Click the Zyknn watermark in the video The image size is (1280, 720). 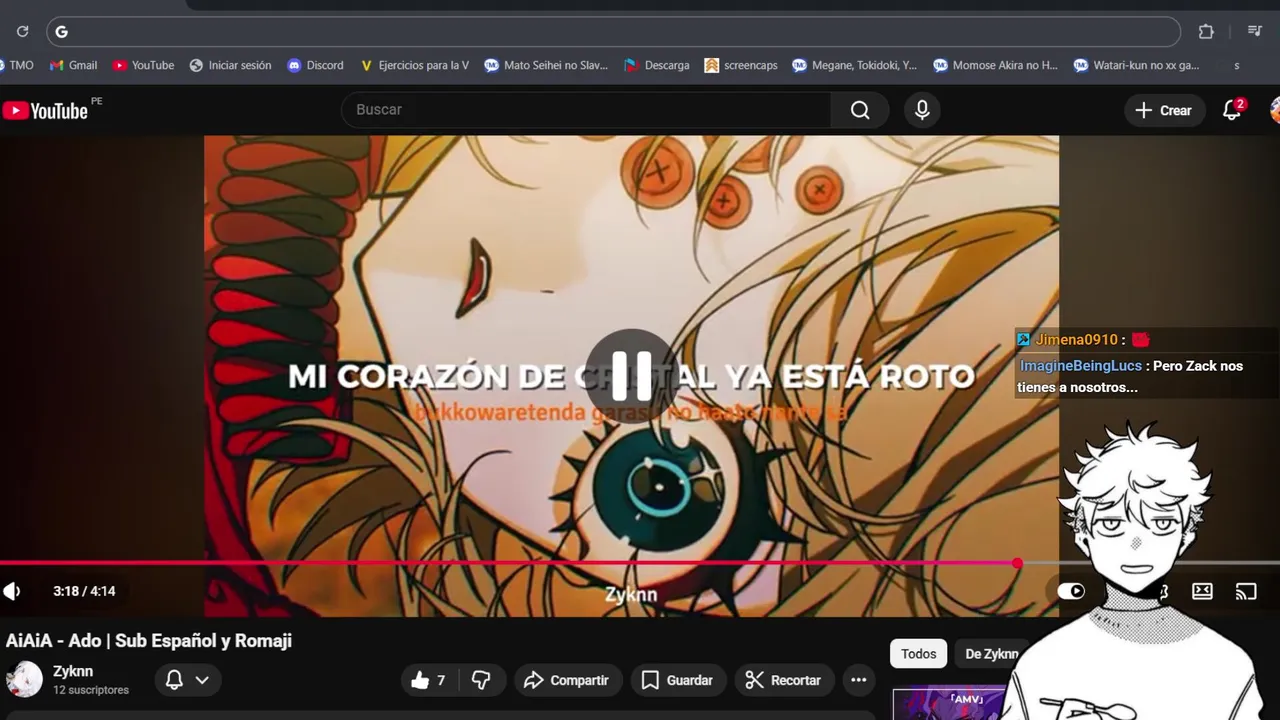click(631, 594)
